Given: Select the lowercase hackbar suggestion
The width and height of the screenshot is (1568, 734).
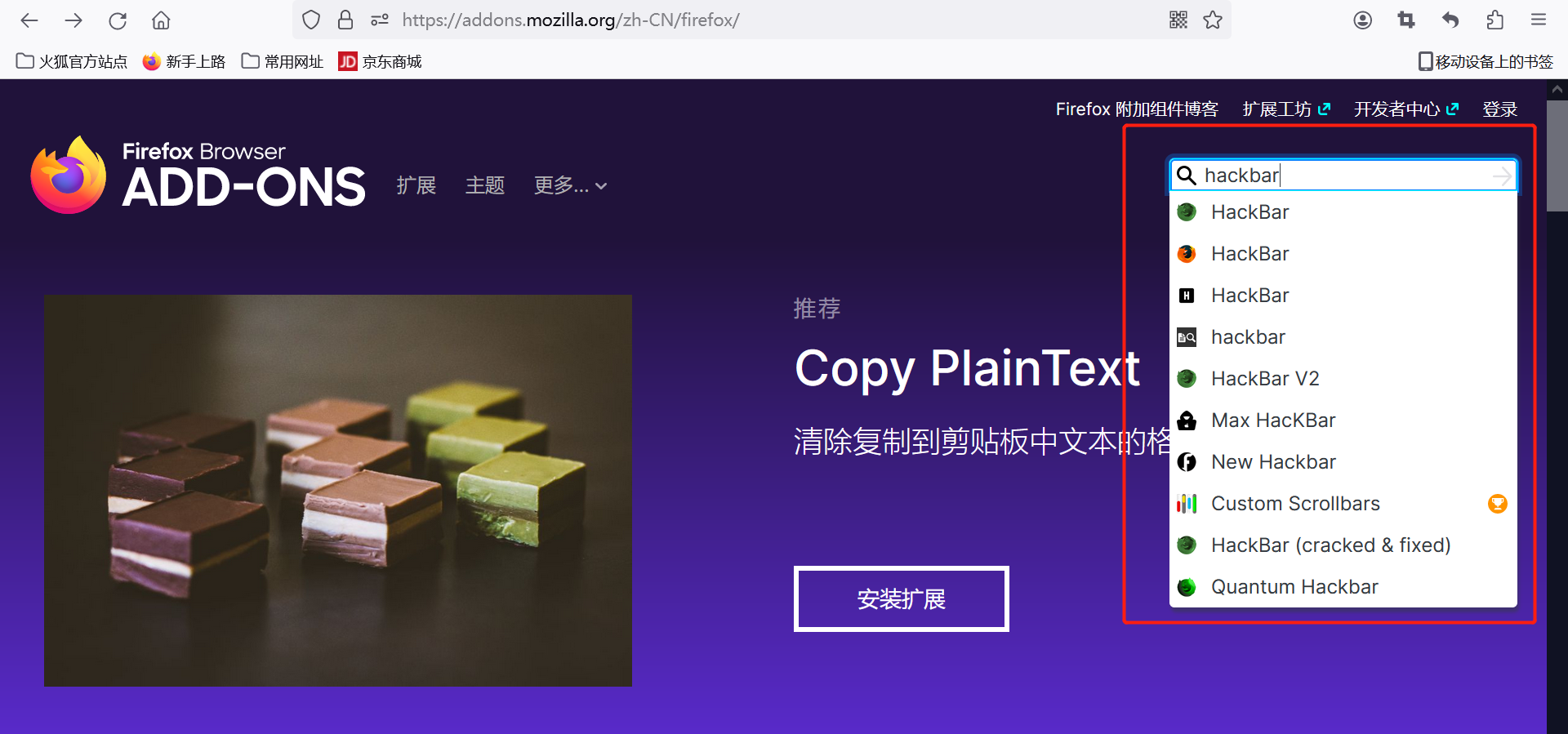Looking at the screenshot, I should click(1343, 337).
